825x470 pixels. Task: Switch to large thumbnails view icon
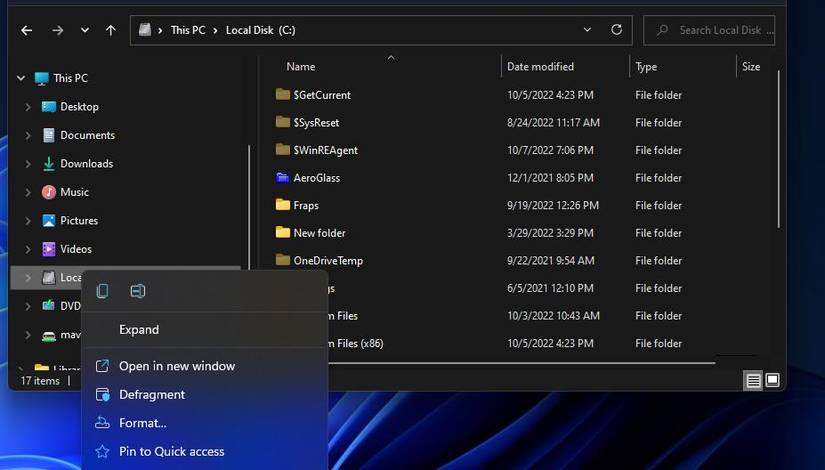pyautogui.click(x=772, y=380)
